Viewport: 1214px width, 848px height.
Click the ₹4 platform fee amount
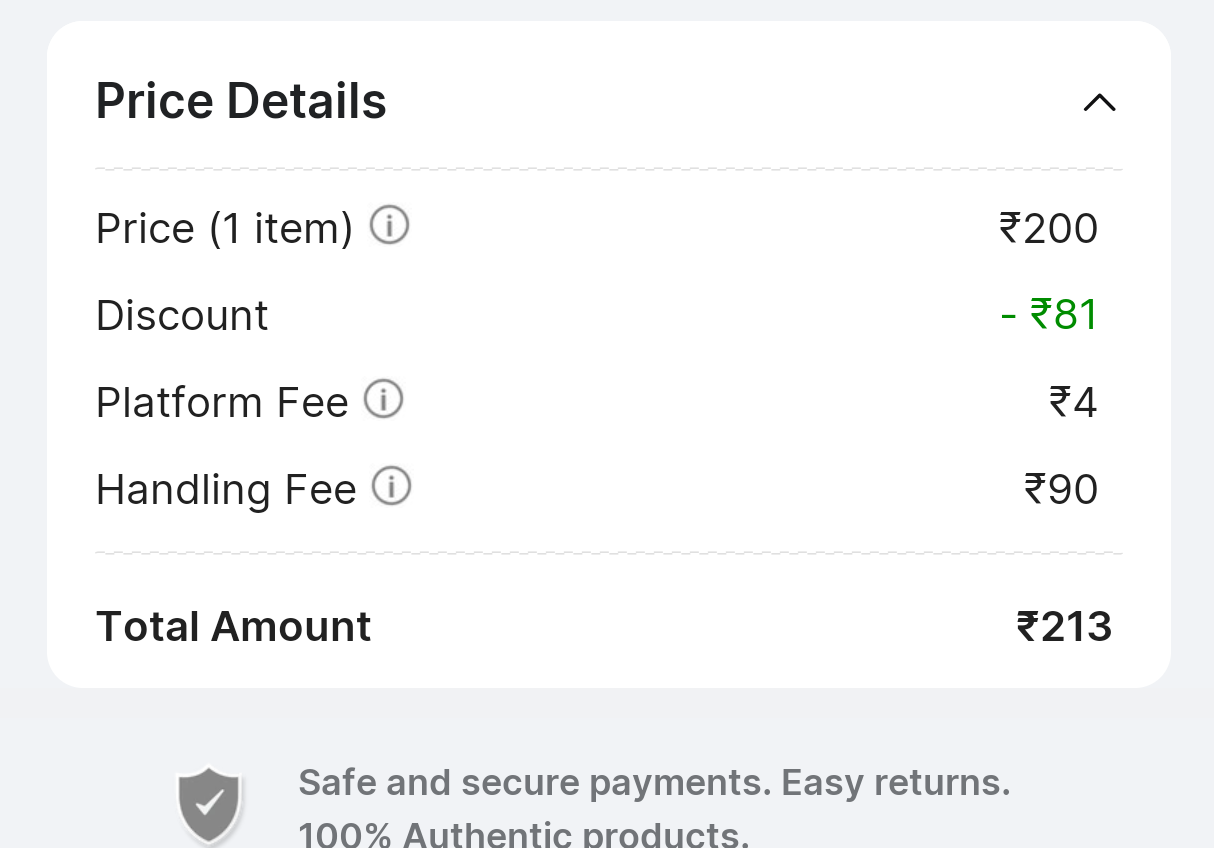pos(1073,403)
